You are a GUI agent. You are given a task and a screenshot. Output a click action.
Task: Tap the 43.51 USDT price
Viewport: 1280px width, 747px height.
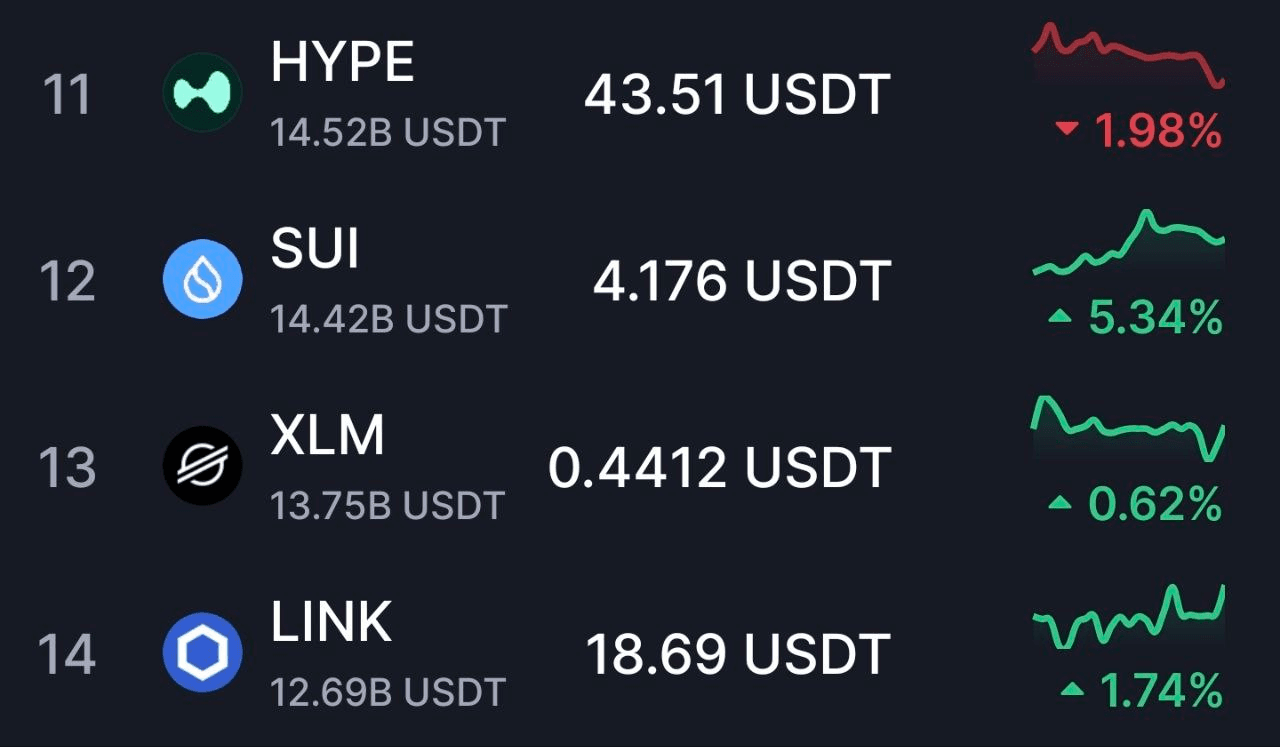coord(737,96)
